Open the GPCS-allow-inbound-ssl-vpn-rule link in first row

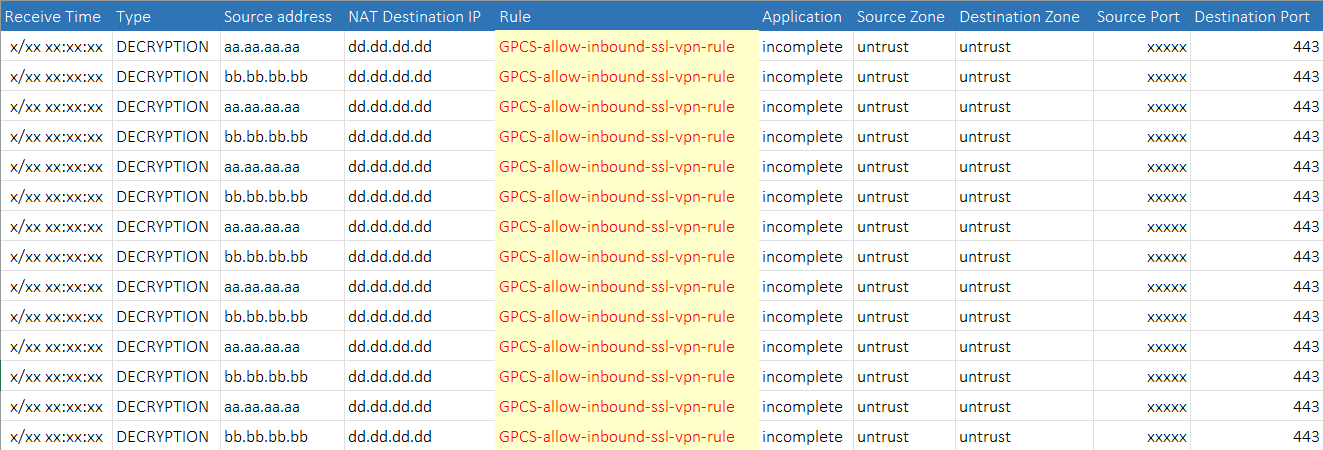tap(617, 47)
